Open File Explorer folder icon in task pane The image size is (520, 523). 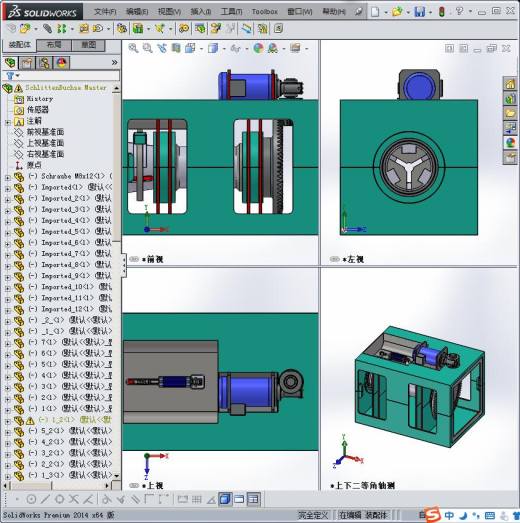pos(510,113)
